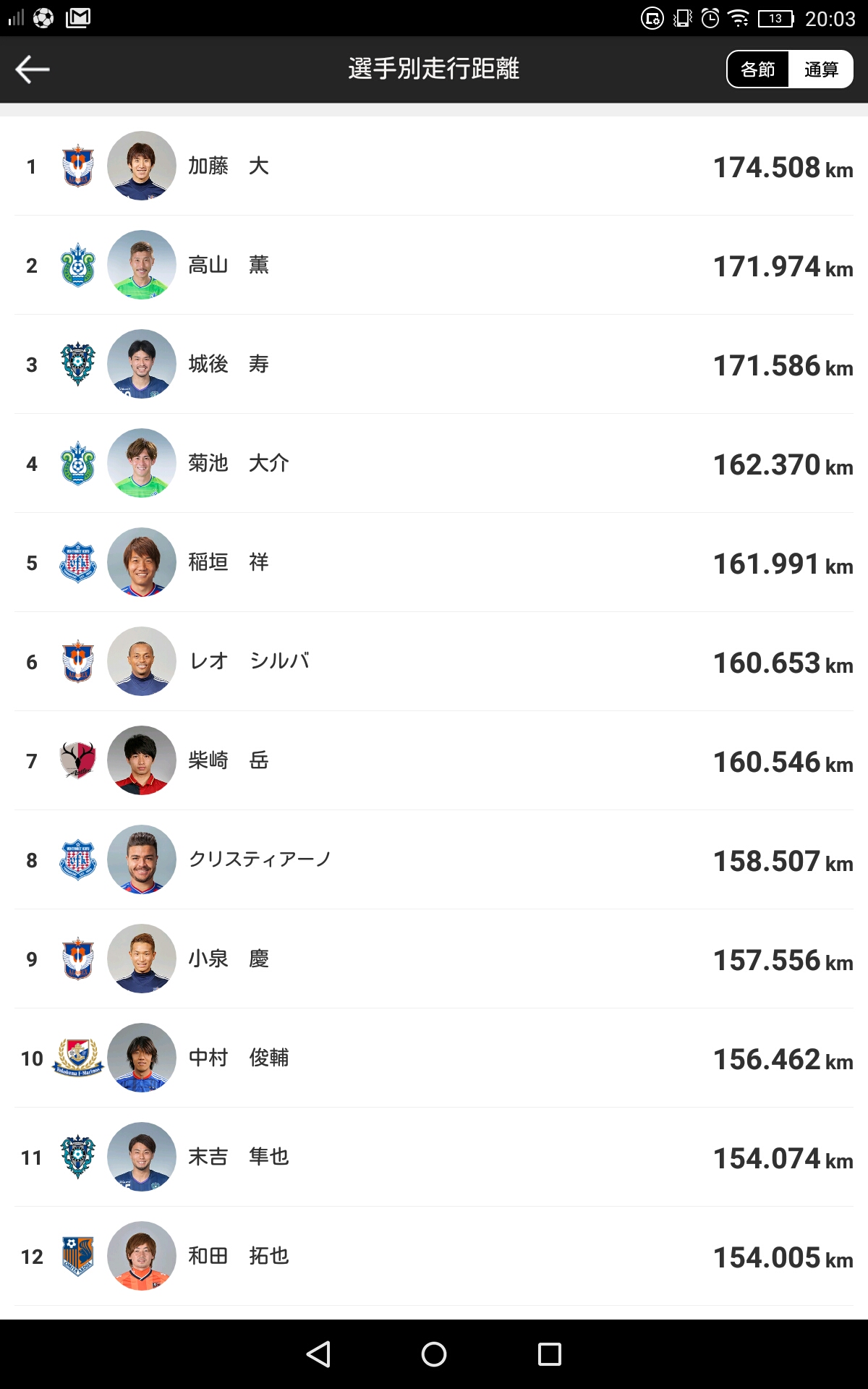Tap the Omiya Ardija crest beside 和田 拓也

78,1257
